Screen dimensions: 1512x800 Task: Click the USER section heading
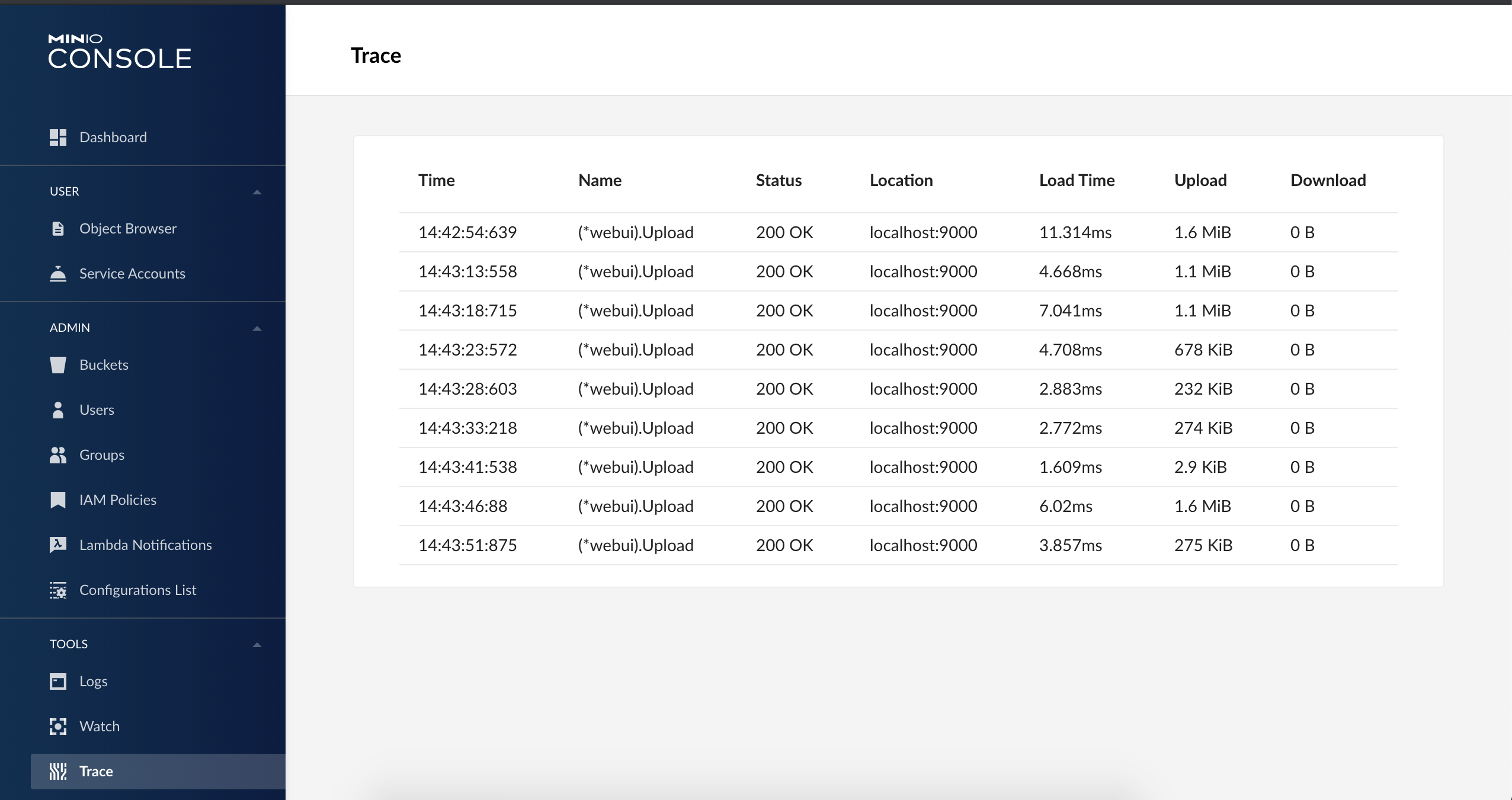click(64, 191)
